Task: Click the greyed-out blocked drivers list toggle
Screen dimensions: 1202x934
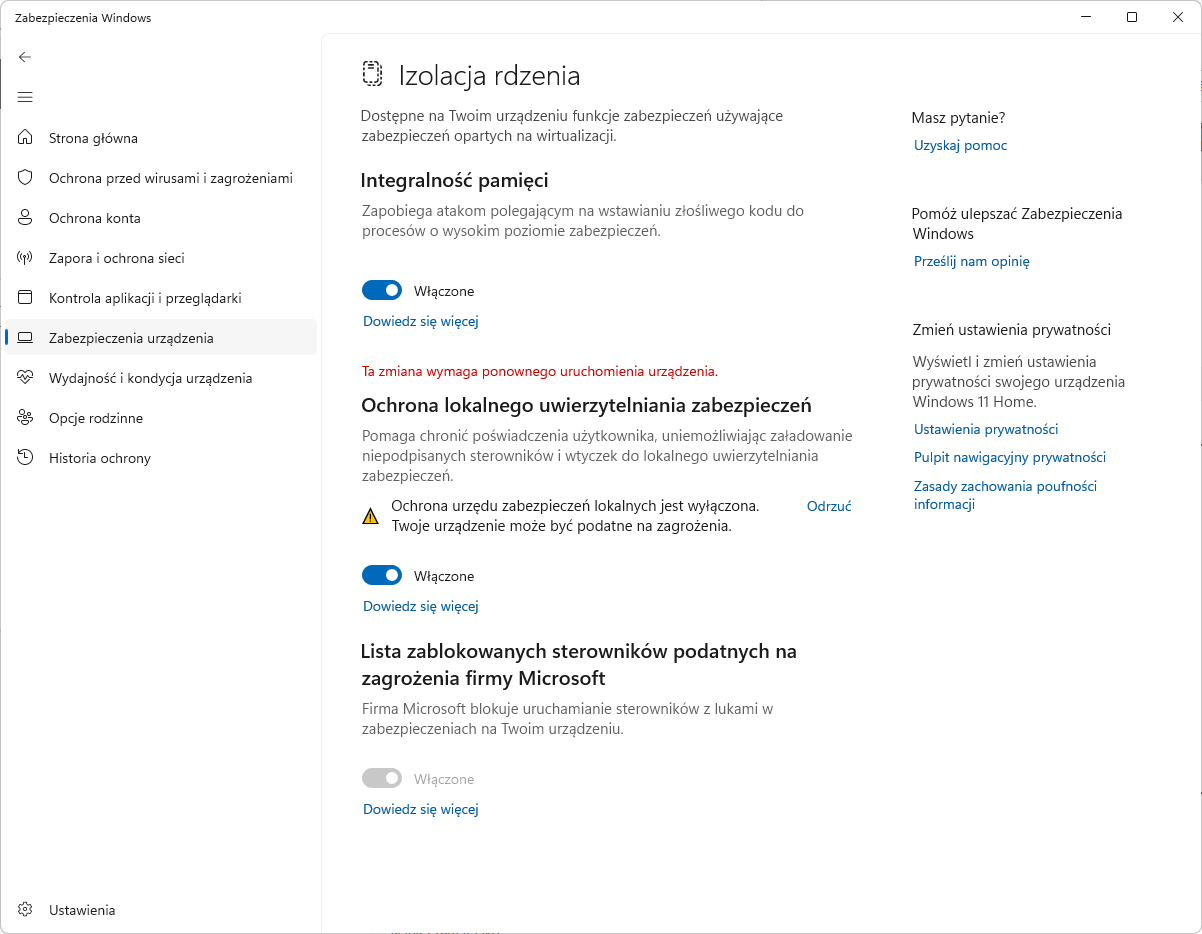Action: point(382,778)
